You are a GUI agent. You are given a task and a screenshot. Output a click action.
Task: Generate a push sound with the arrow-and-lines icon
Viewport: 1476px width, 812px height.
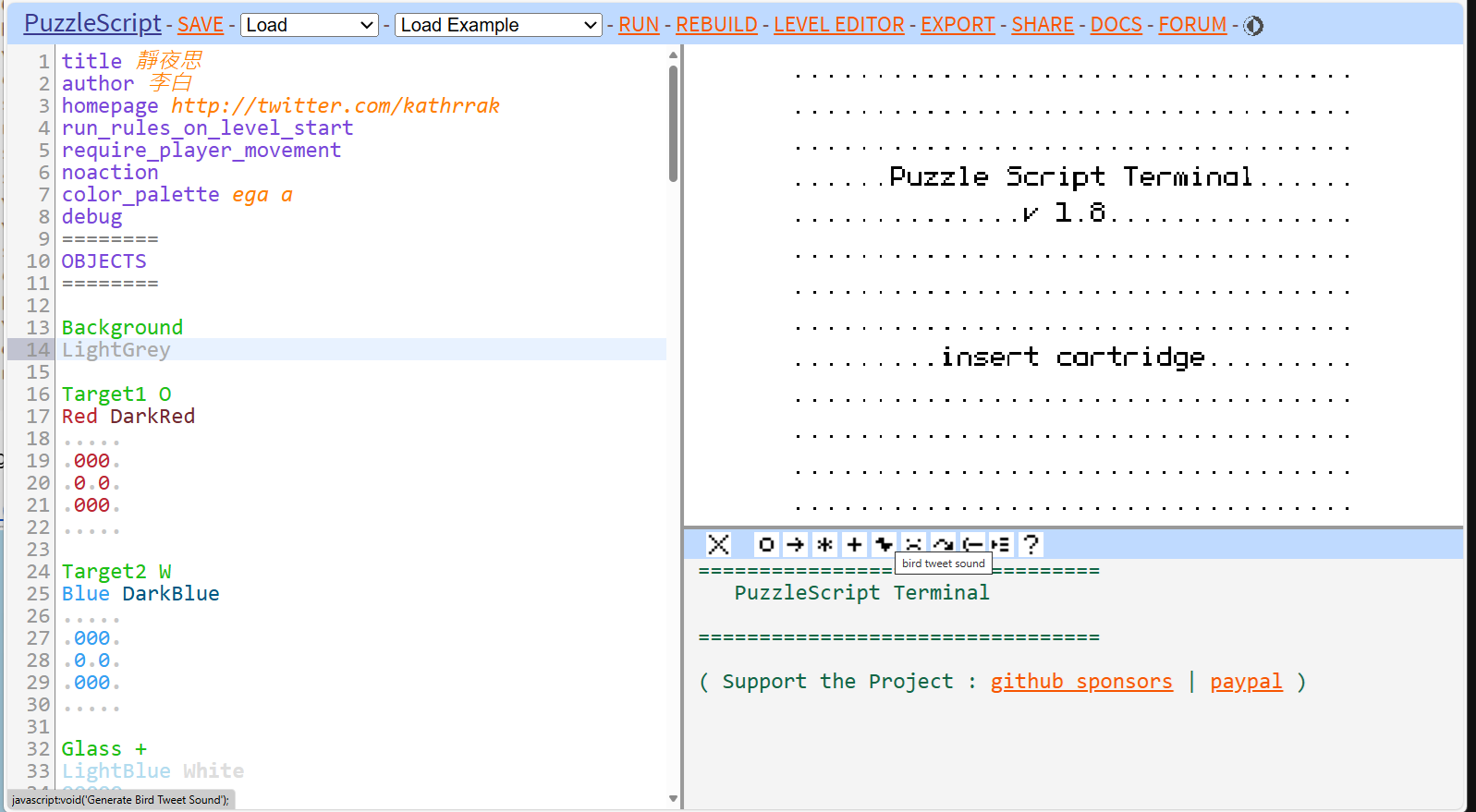(1001, 544)
